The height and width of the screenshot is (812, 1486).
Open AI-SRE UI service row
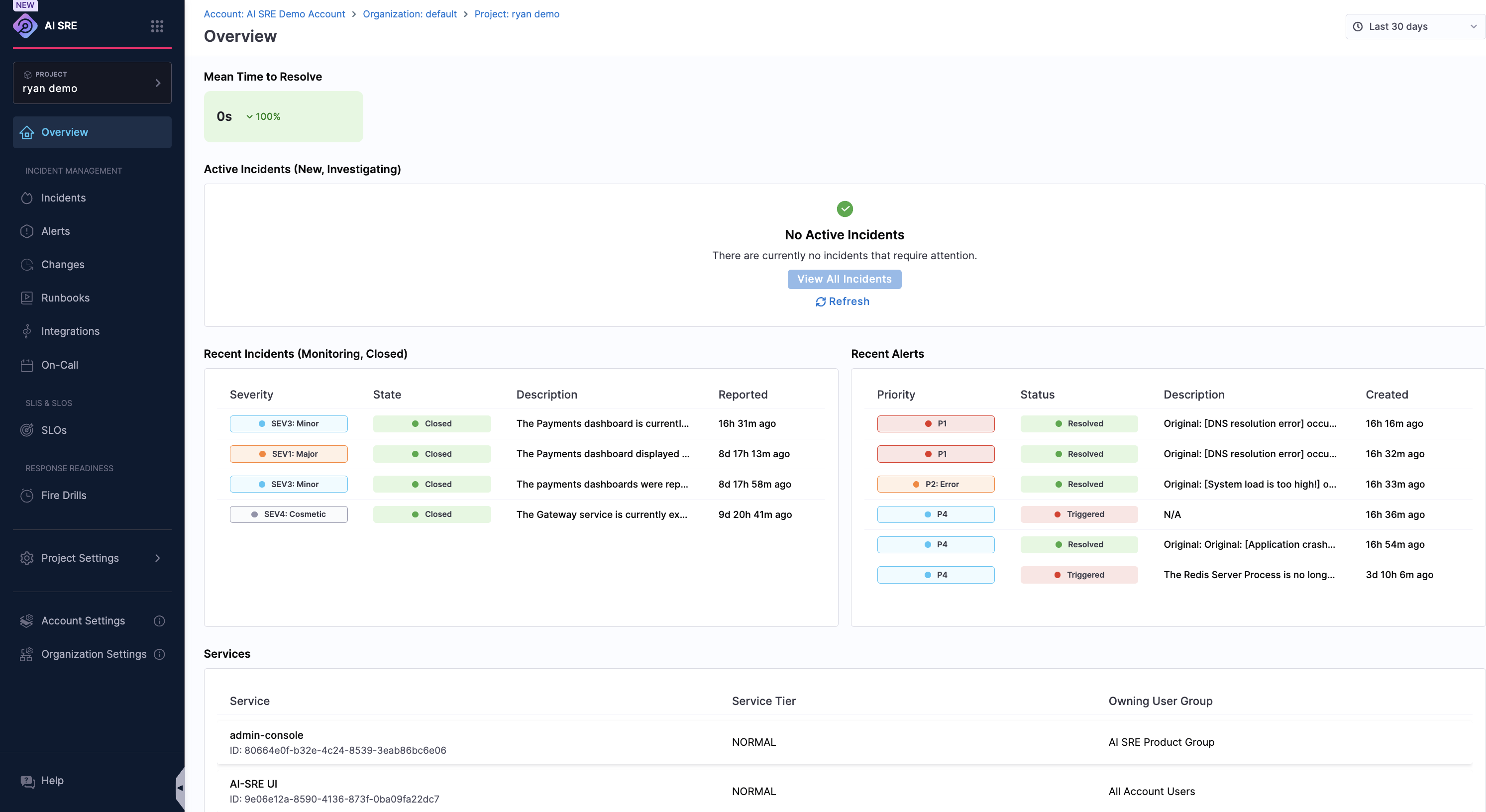point(844,790)
